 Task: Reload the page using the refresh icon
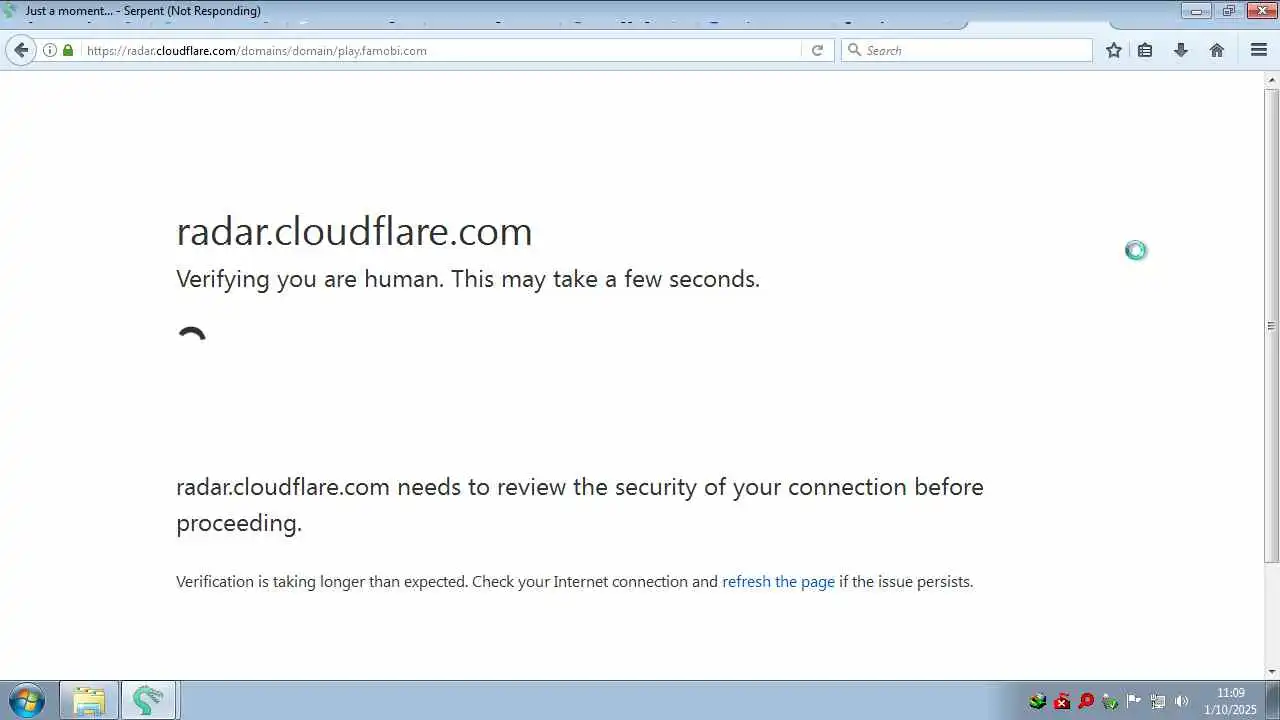click(817, 50)
